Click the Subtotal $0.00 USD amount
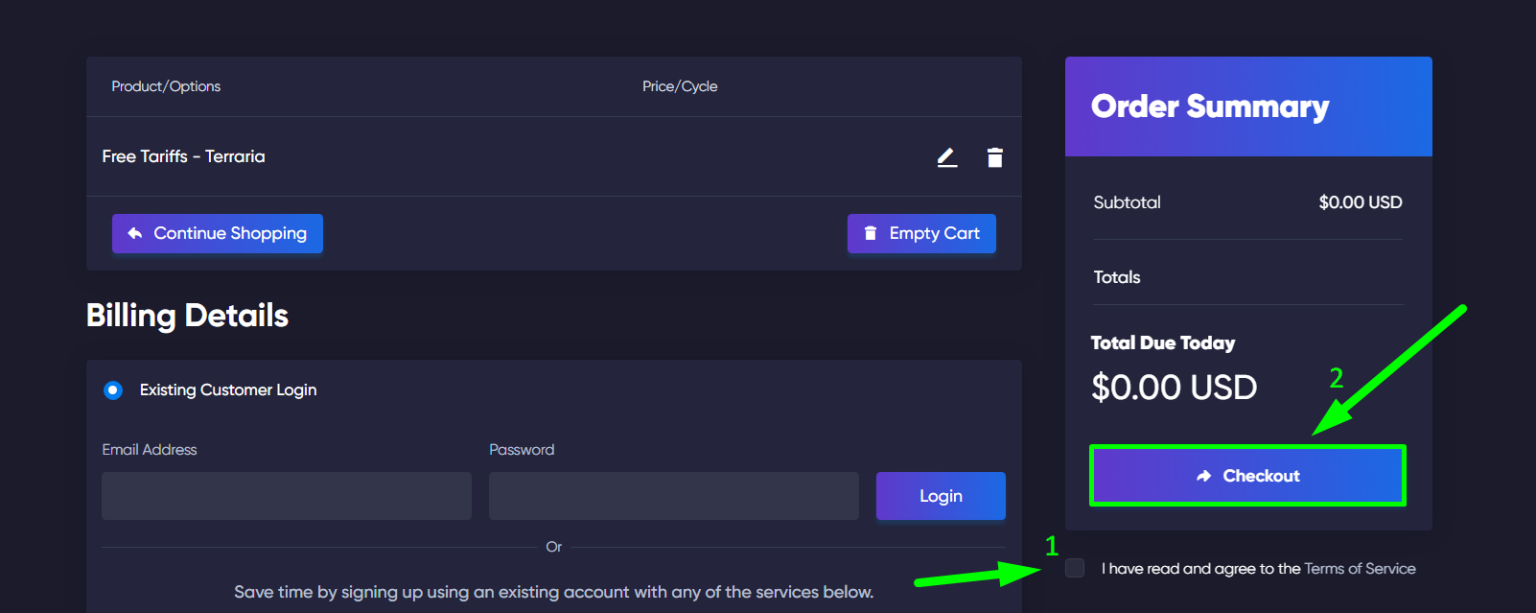The width and height of the screenshot is (1536, 613). pos(1360,203)
